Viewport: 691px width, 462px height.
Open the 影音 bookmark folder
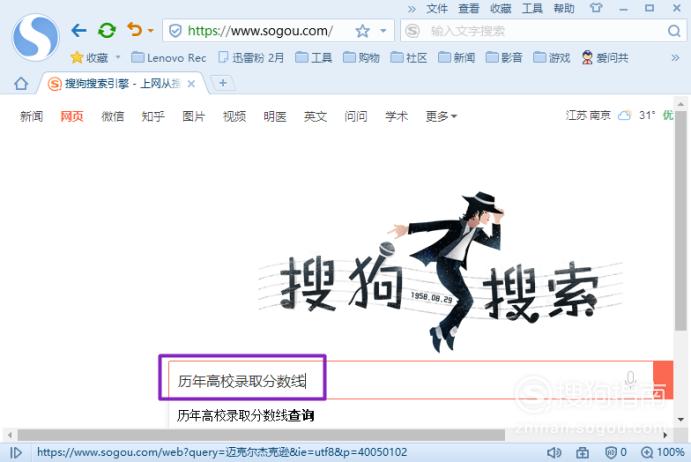(504, 58)
